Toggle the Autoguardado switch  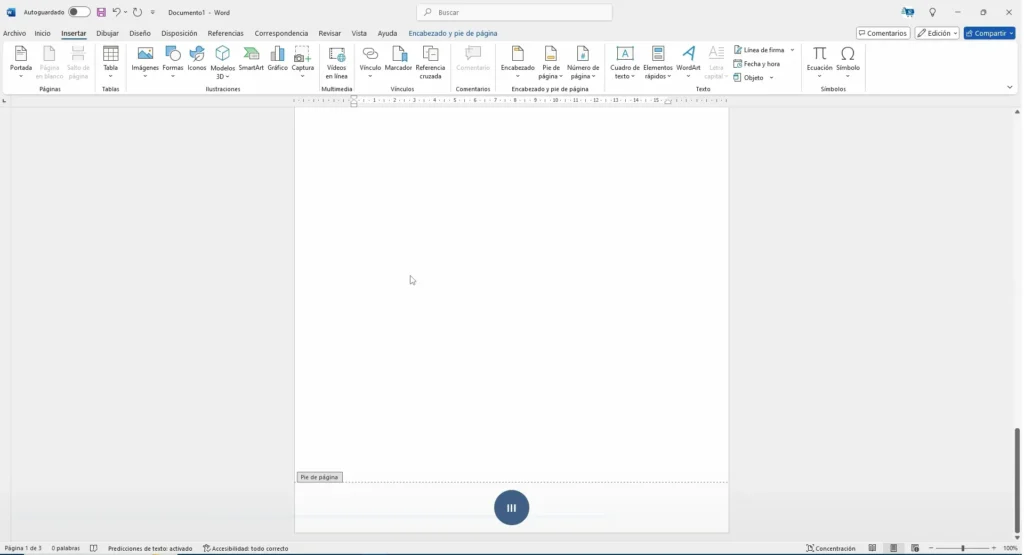click(x=78, y=12)
